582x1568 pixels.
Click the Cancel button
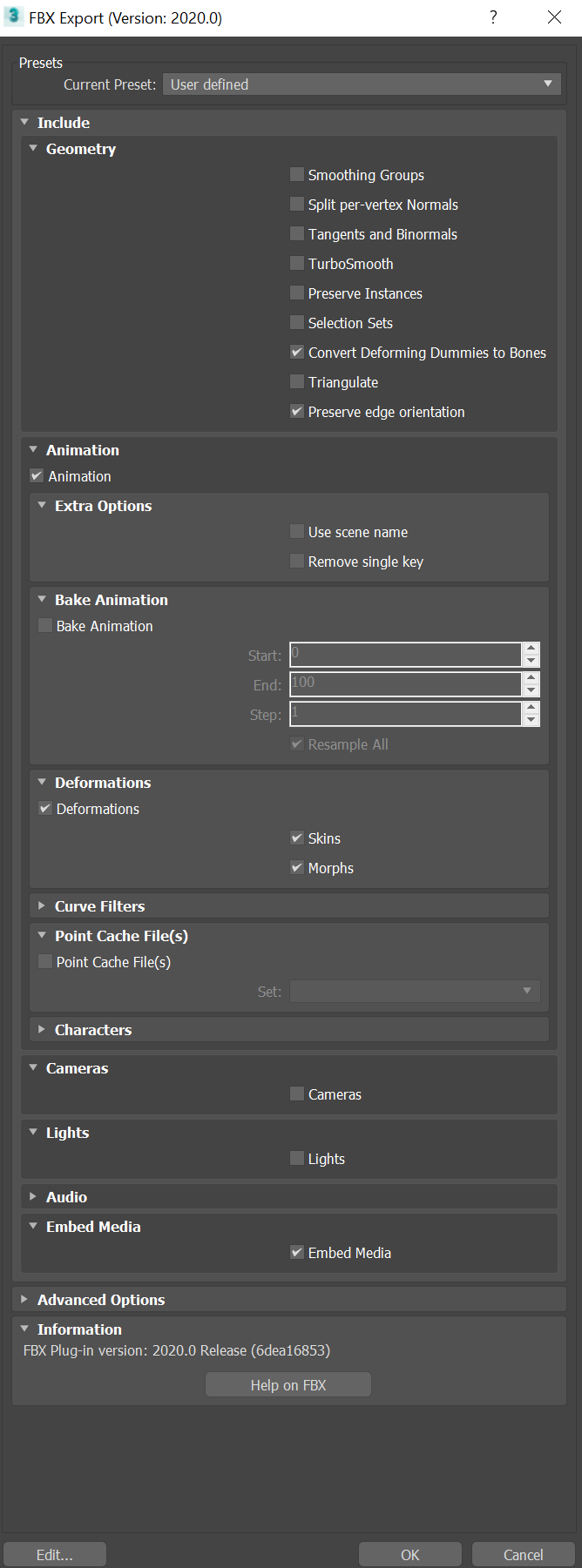click(524, 1555)
